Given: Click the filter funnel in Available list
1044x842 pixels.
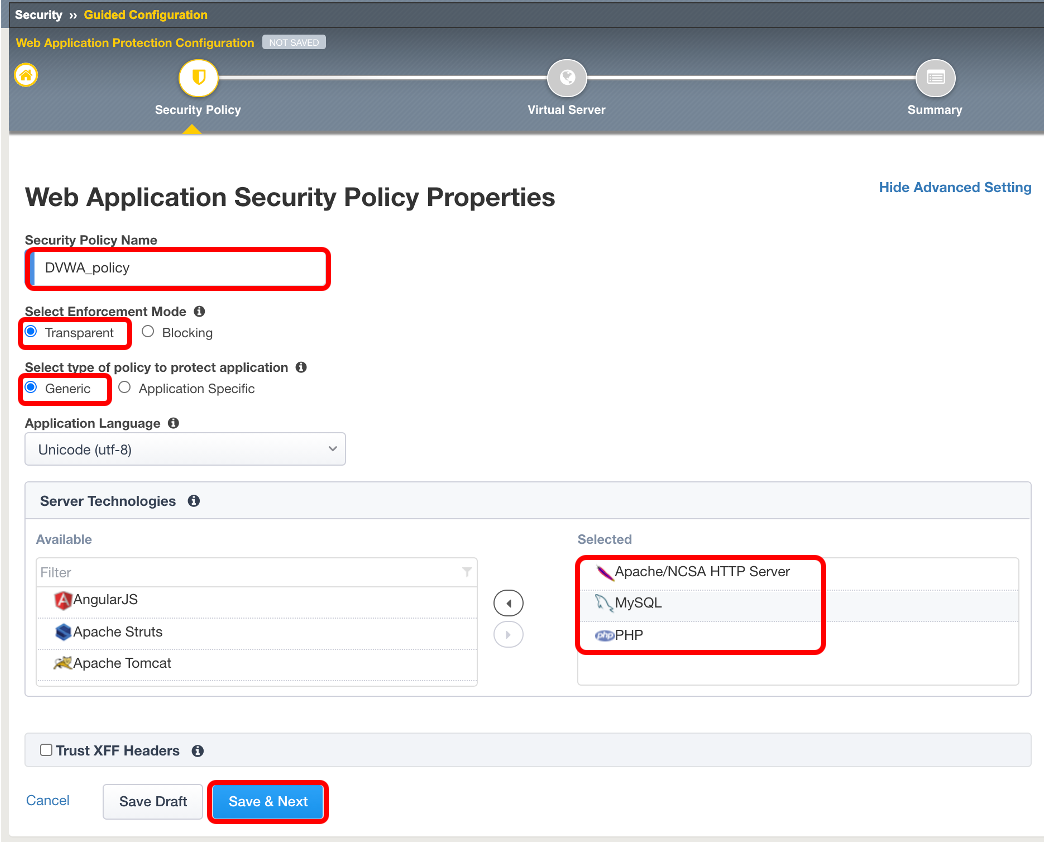Looking at the screenshot, I should (467, 572).
